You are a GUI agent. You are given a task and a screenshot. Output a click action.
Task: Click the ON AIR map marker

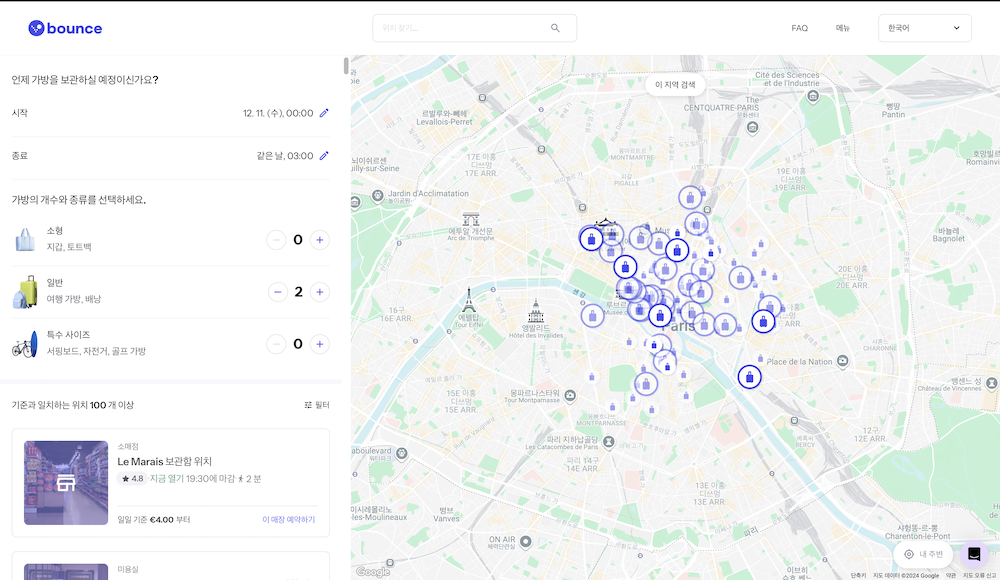526,542
